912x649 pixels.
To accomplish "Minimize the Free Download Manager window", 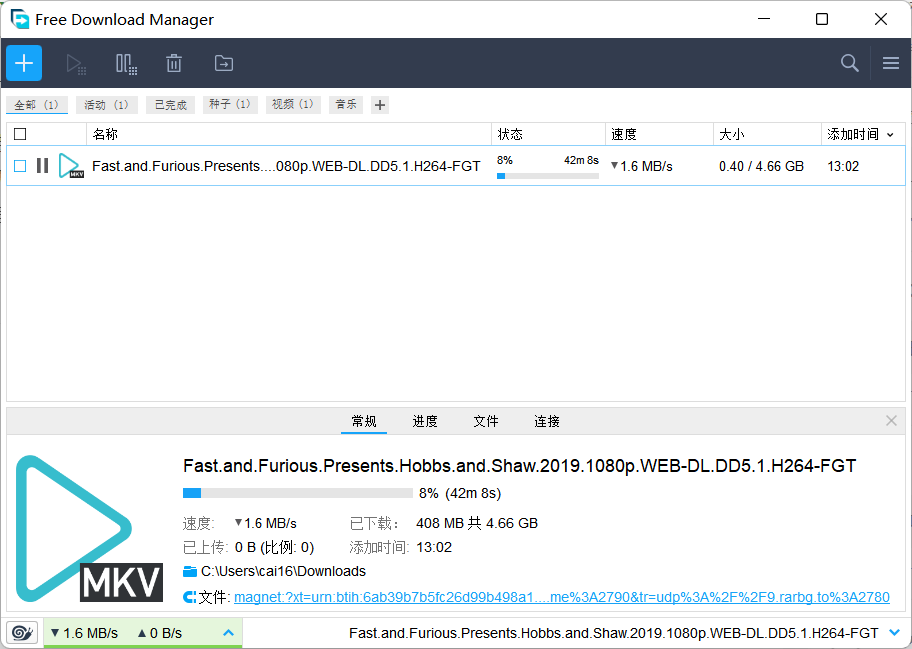I will (764, 19).
